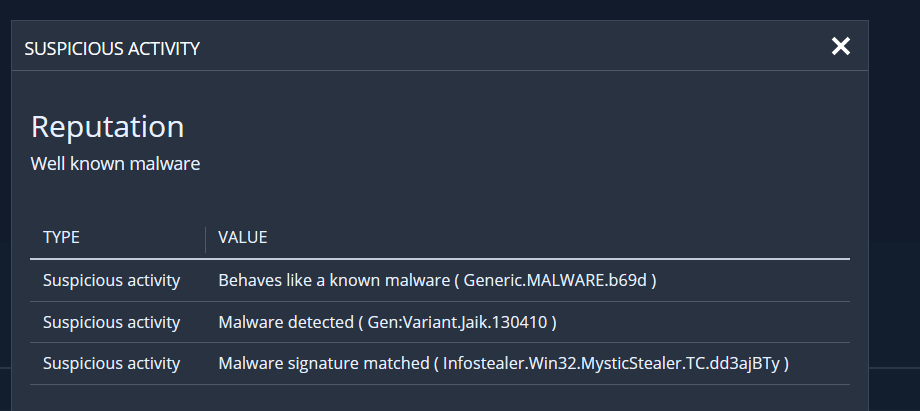Viewport: 920px width, 411px height.
Task: Click the 'Well known malware' subtitle
Action: pos(115,163)
